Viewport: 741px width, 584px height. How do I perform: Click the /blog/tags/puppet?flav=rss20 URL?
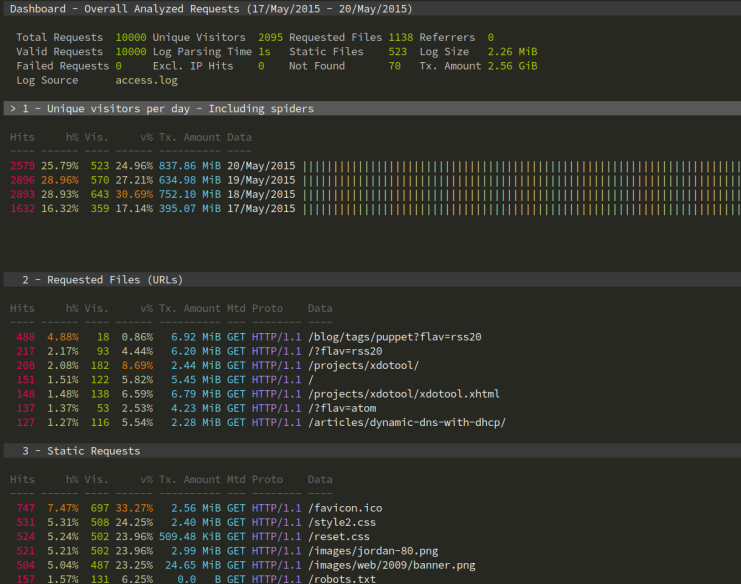pyautogui.click(x=394, y=337)
